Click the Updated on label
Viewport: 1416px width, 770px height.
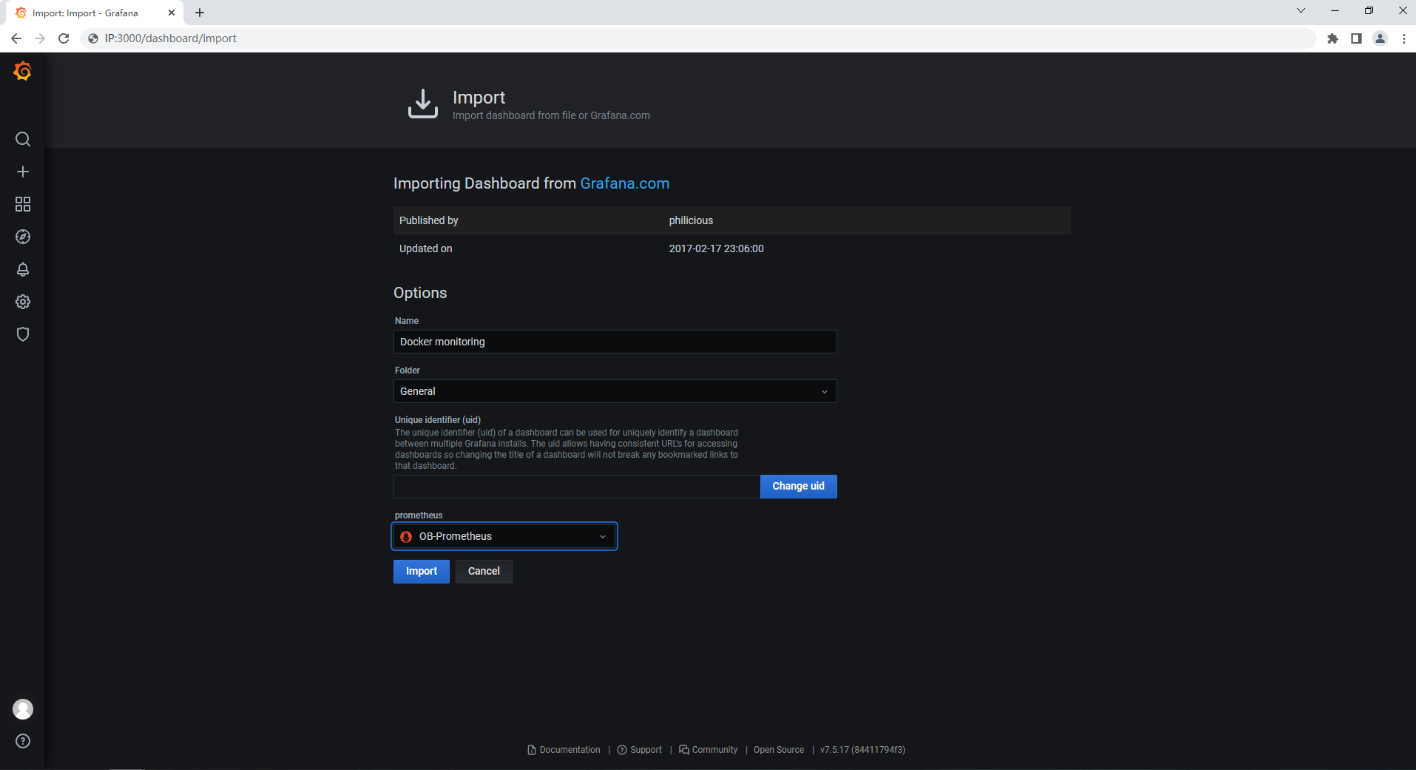click(x=426, y=248)
